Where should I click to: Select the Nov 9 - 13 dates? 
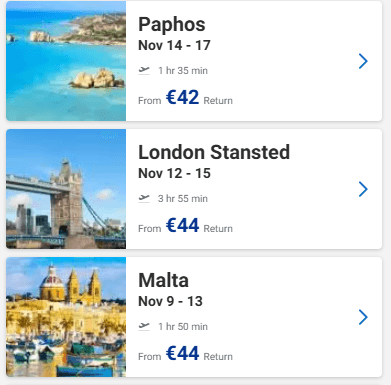(170, 302)
